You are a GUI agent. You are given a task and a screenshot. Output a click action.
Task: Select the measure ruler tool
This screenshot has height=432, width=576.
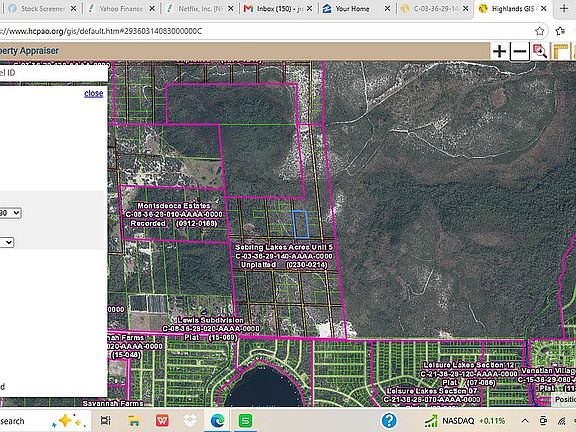(x=561, y=51)
